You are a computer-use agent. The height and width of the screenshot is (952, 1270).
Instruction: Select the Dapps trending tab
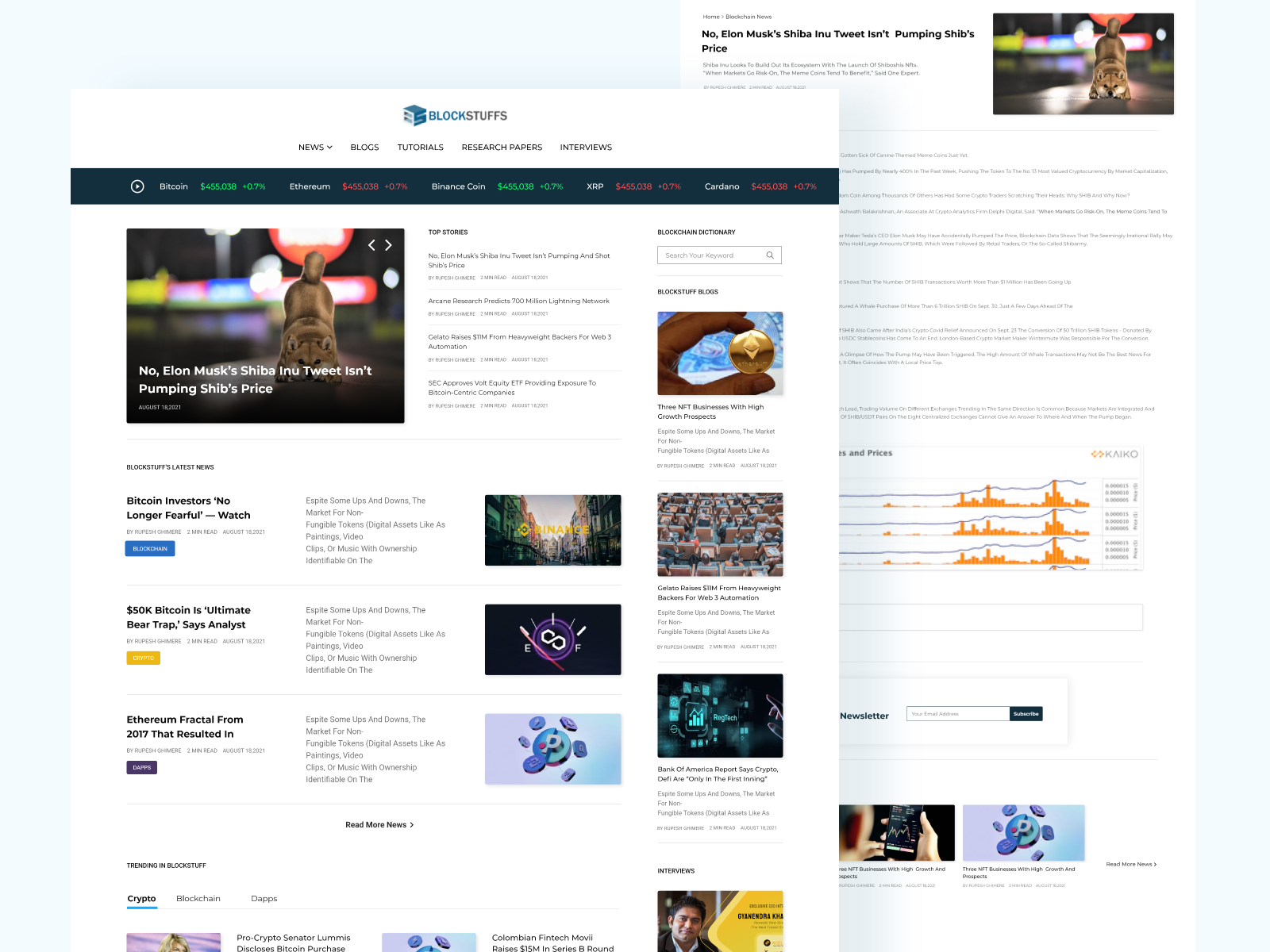coord(264,898)
